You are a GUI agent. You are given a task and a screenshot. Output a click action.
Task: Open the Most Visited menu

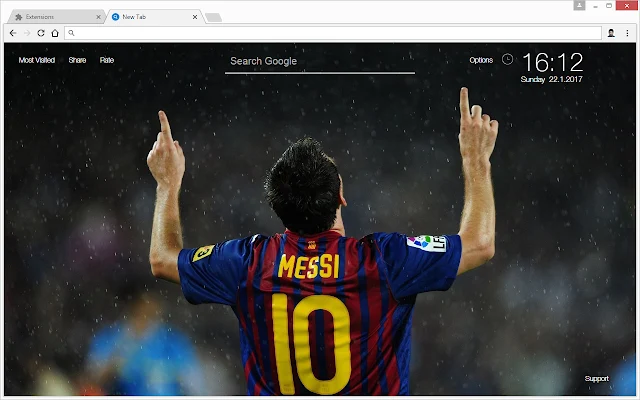click(37, 60)
